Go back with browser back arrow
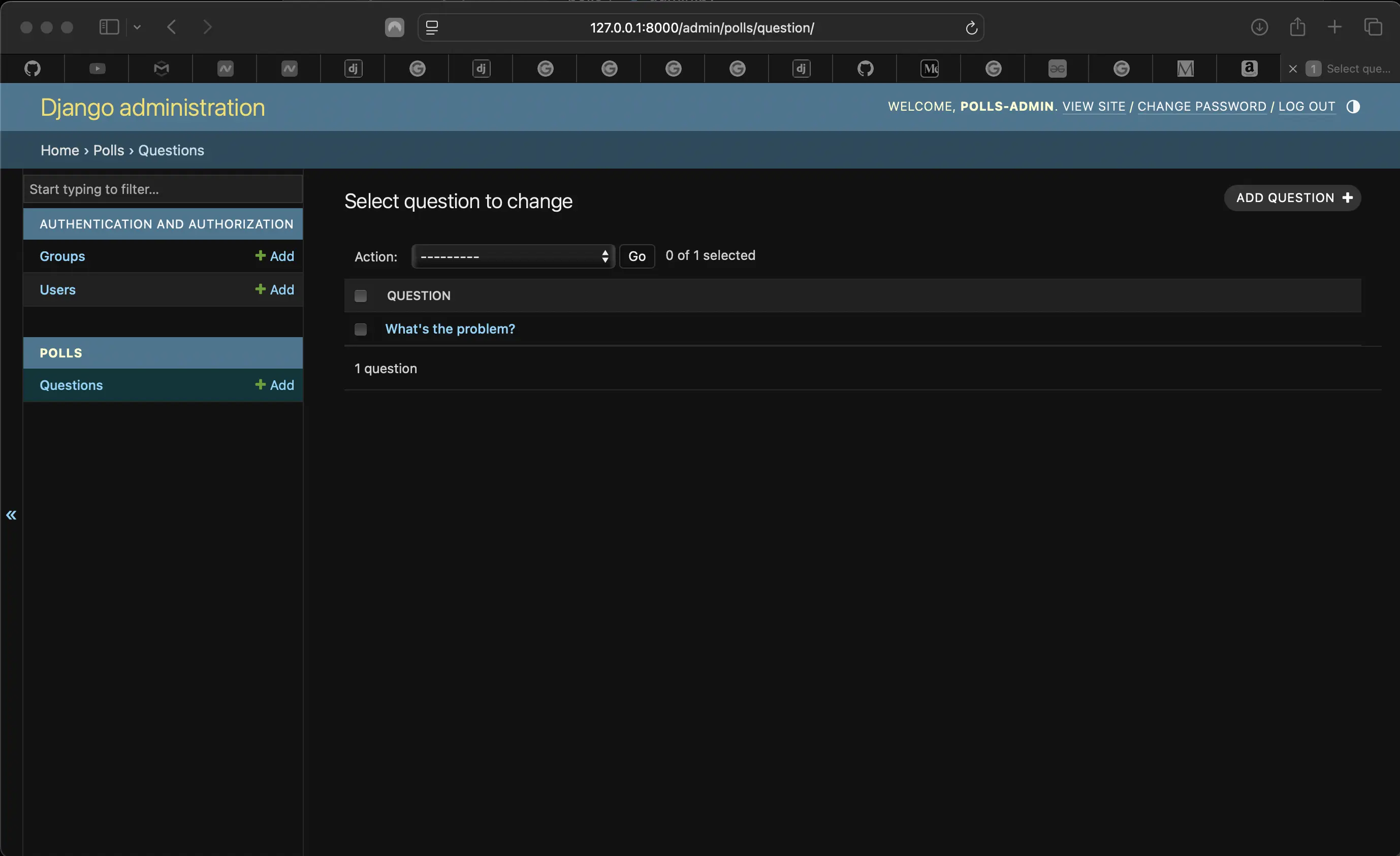 (x=172, y=27)
